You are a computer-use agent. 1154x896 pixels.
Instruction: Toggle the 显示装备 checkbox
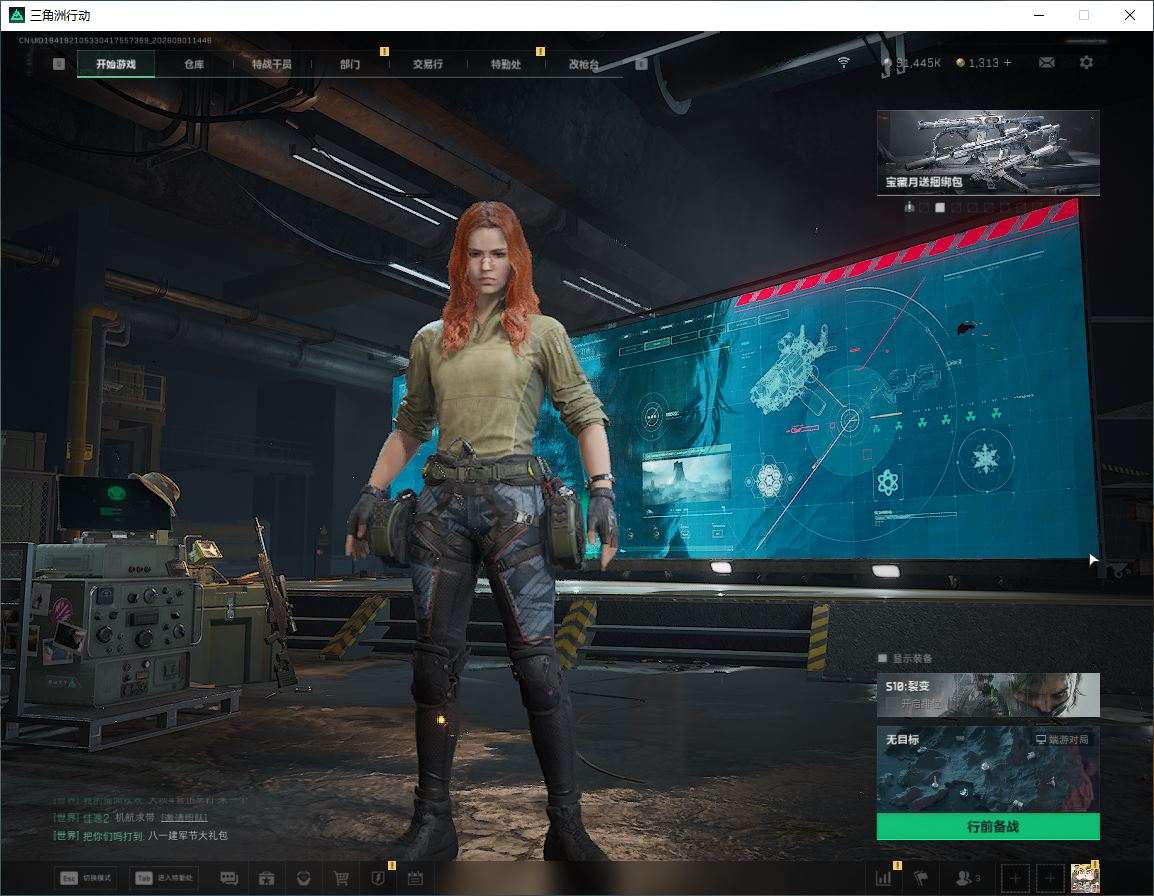[882, 657]
